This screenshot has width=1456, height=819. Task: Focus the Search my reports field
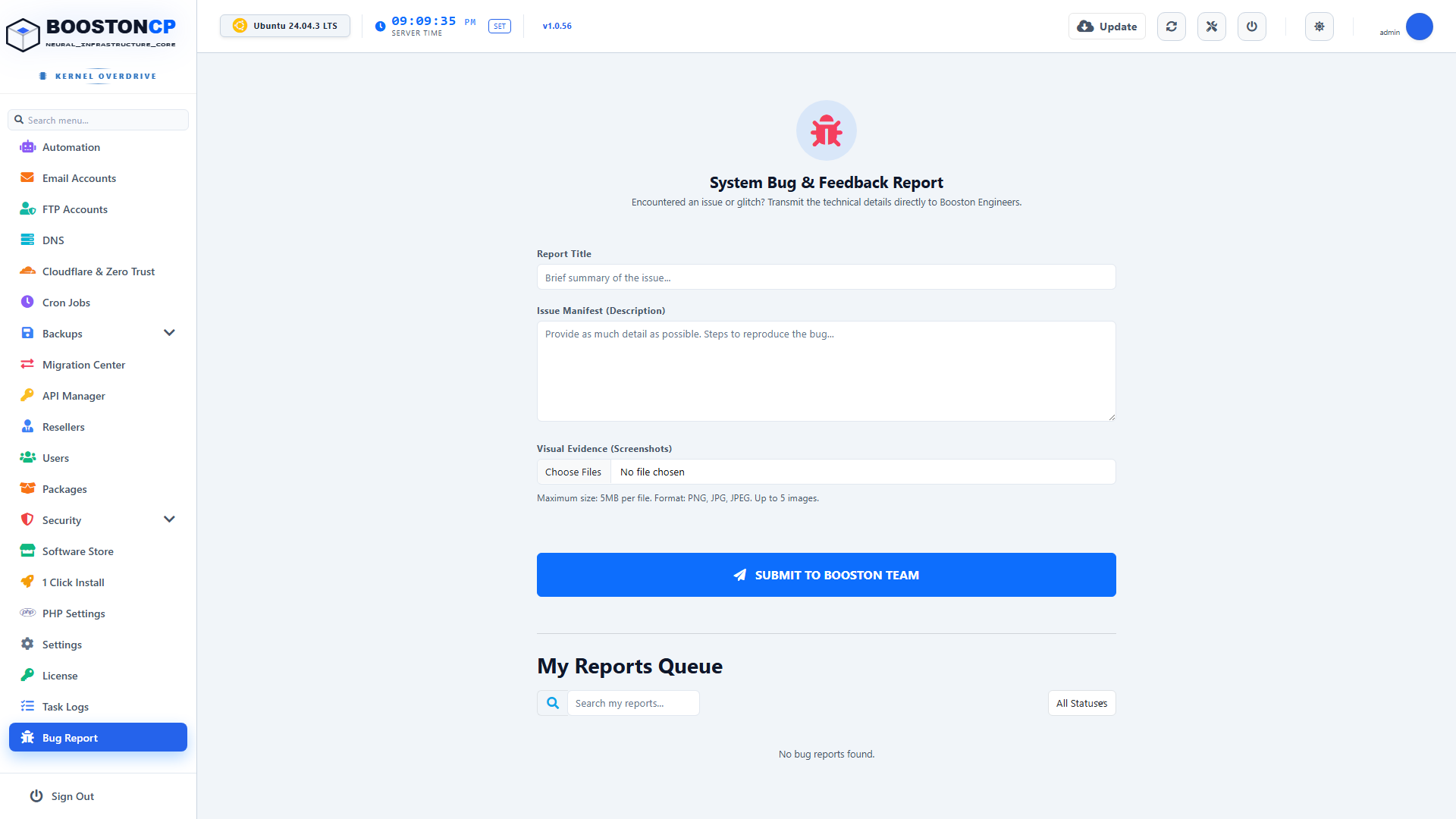(633, 703)
